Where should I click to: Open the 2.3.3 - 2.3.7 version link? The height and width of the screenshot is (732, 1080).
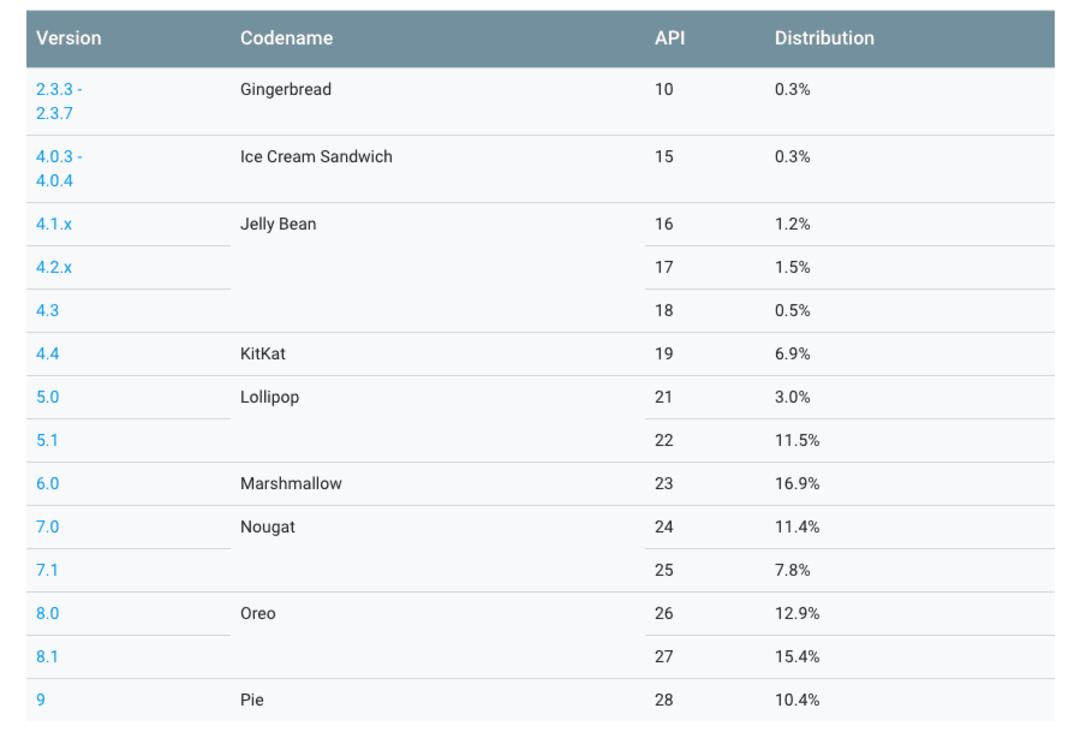point(59,101)
